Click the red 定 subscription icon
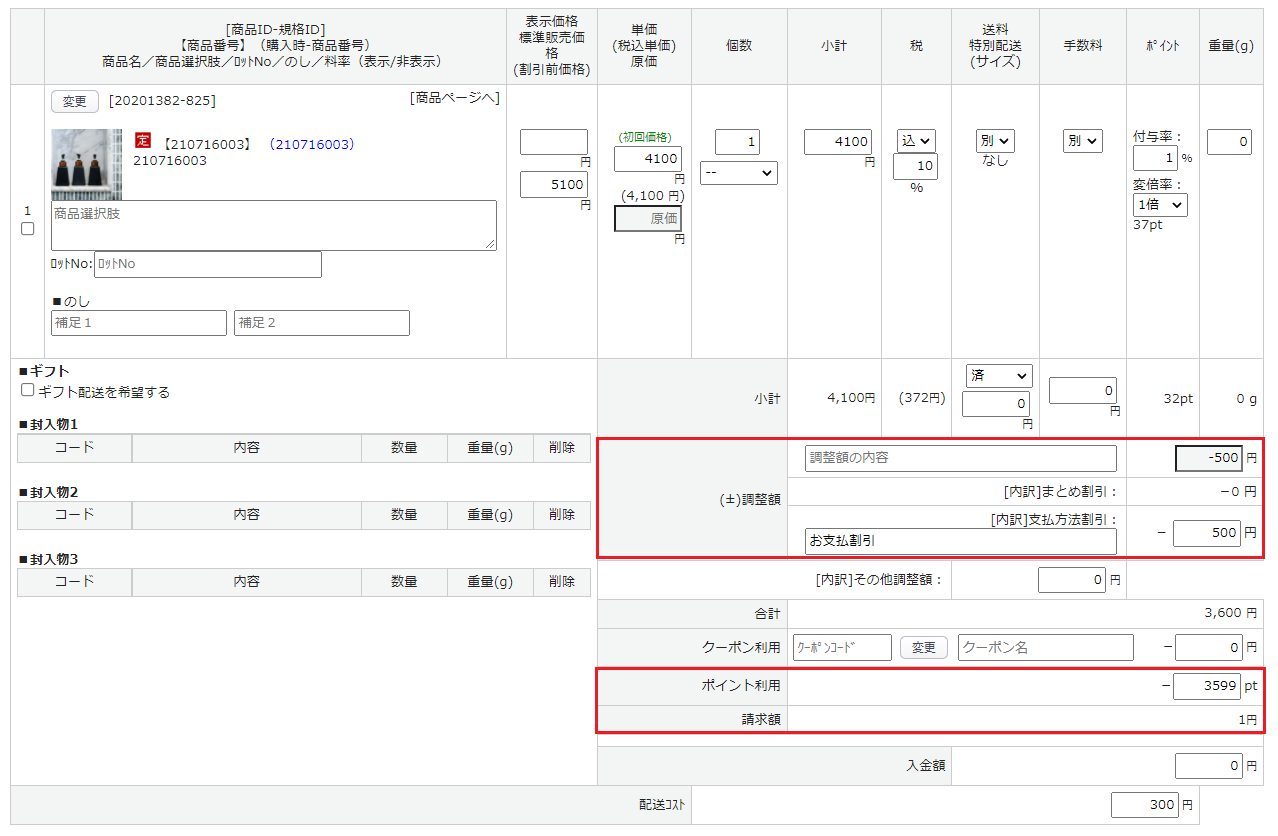This screenshot has width=1278, height=836. [x=142, y=143]
